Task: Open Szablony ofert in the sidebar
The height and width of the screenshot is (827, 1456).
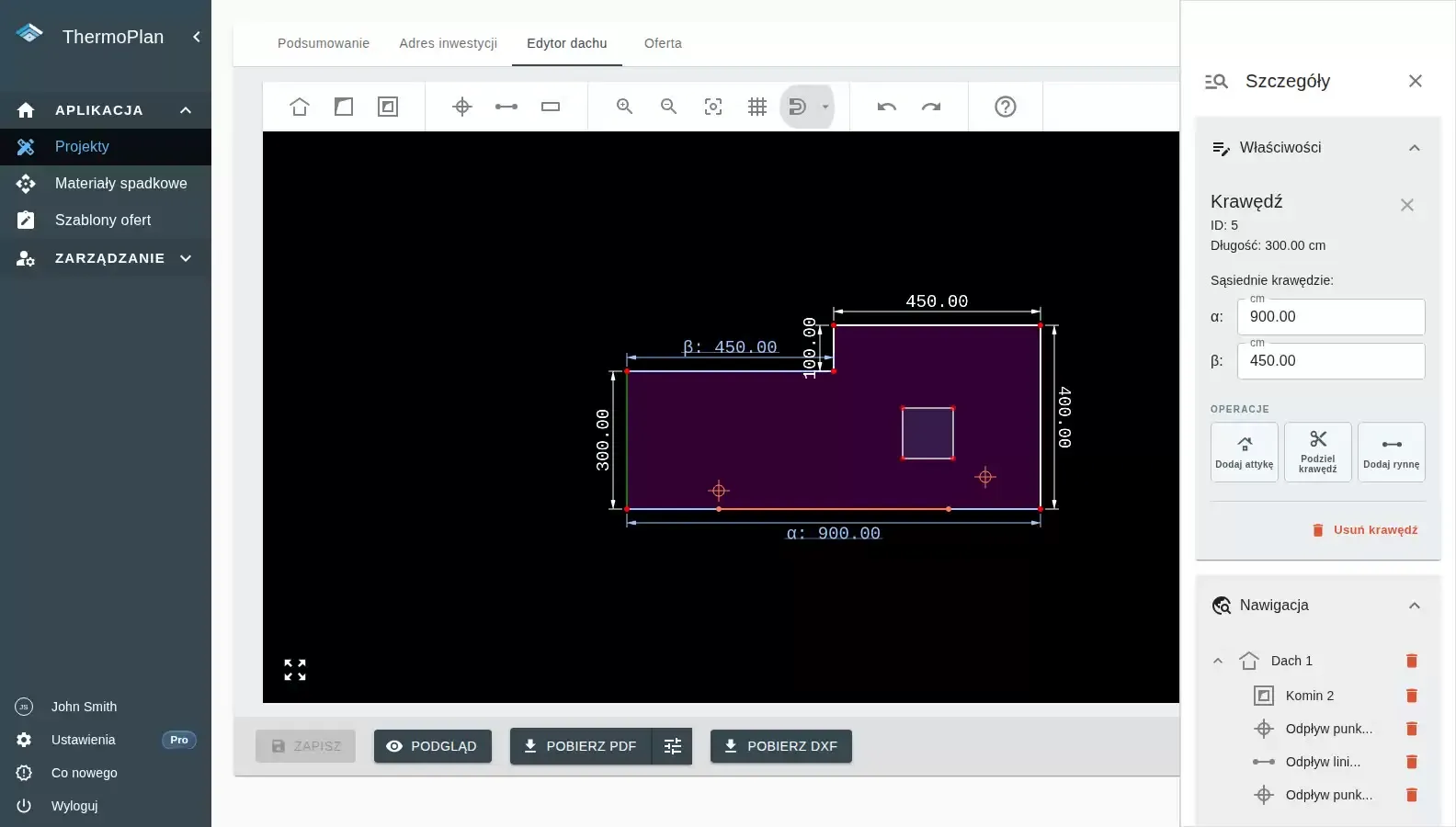Action: click(106, 221)
